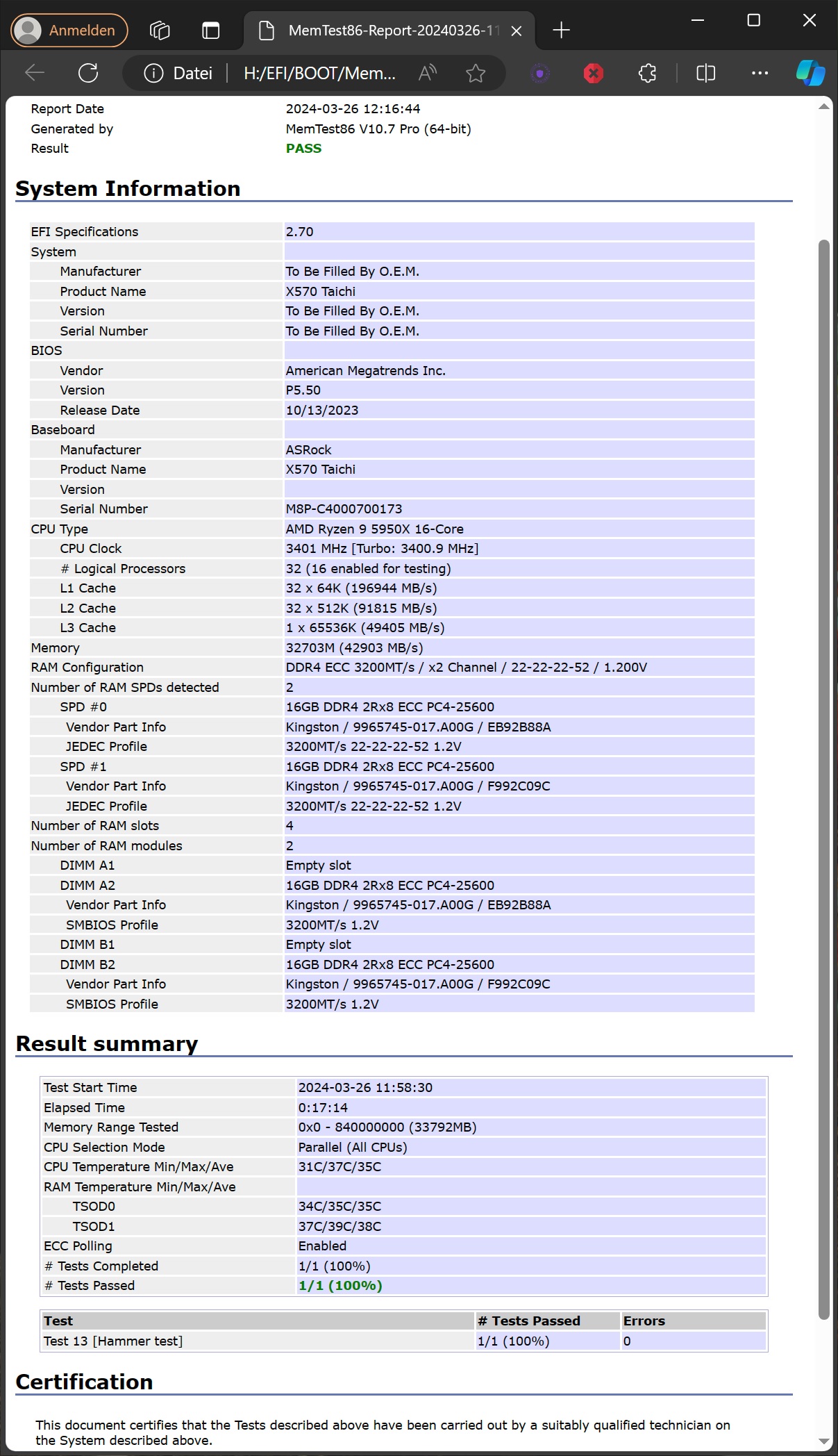Open a new tab with plus

tap(561, 31)
